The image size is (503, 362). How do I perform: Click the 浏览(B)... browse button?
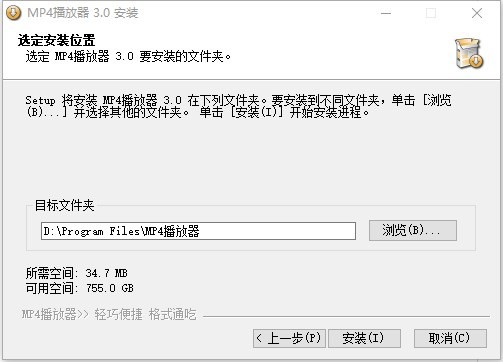pyautogui.click(x=413, y=230)
